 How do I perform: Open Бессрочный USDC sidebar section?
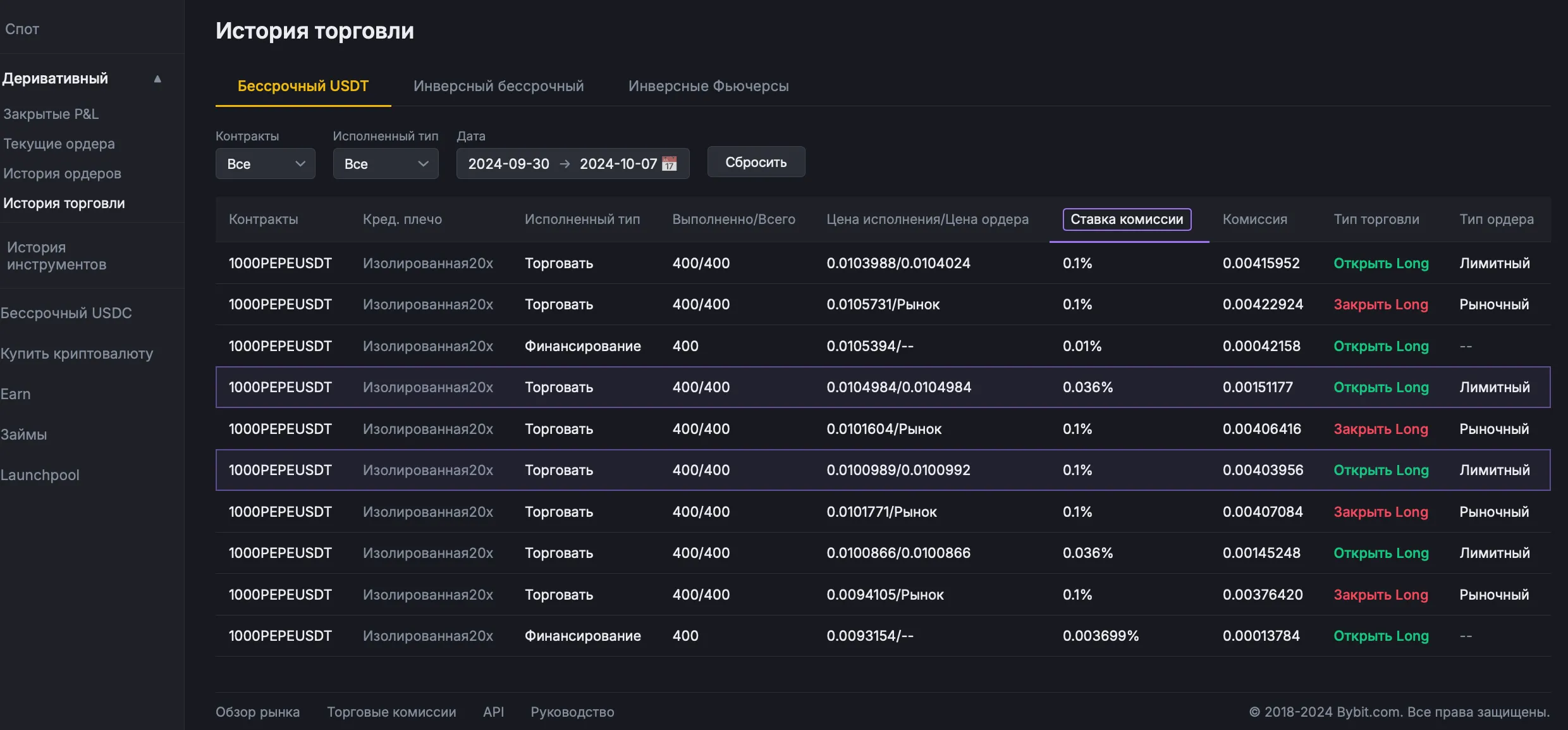coord(66,313)
